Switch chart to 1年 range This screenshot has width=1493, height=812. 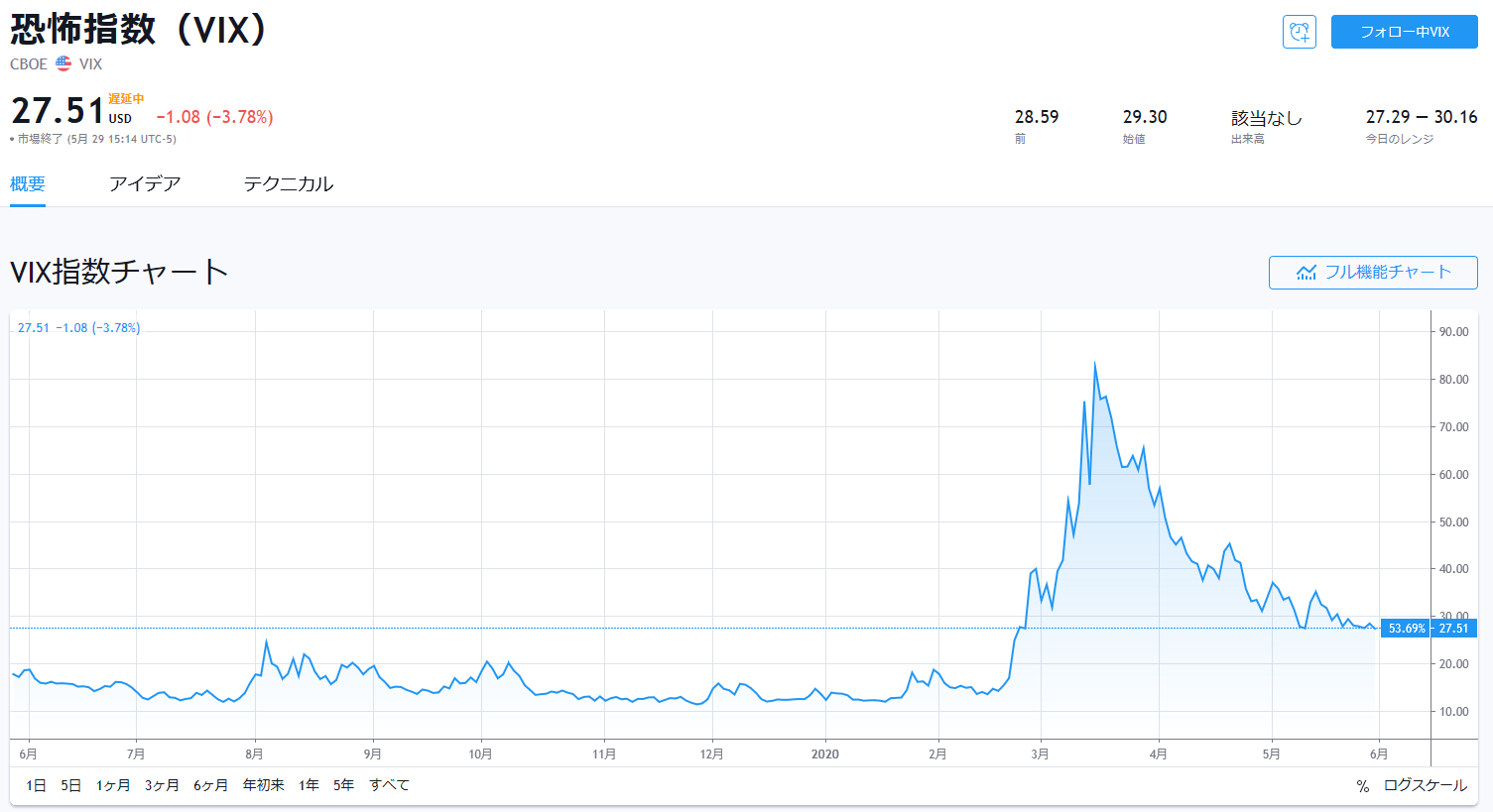point(310,785)
